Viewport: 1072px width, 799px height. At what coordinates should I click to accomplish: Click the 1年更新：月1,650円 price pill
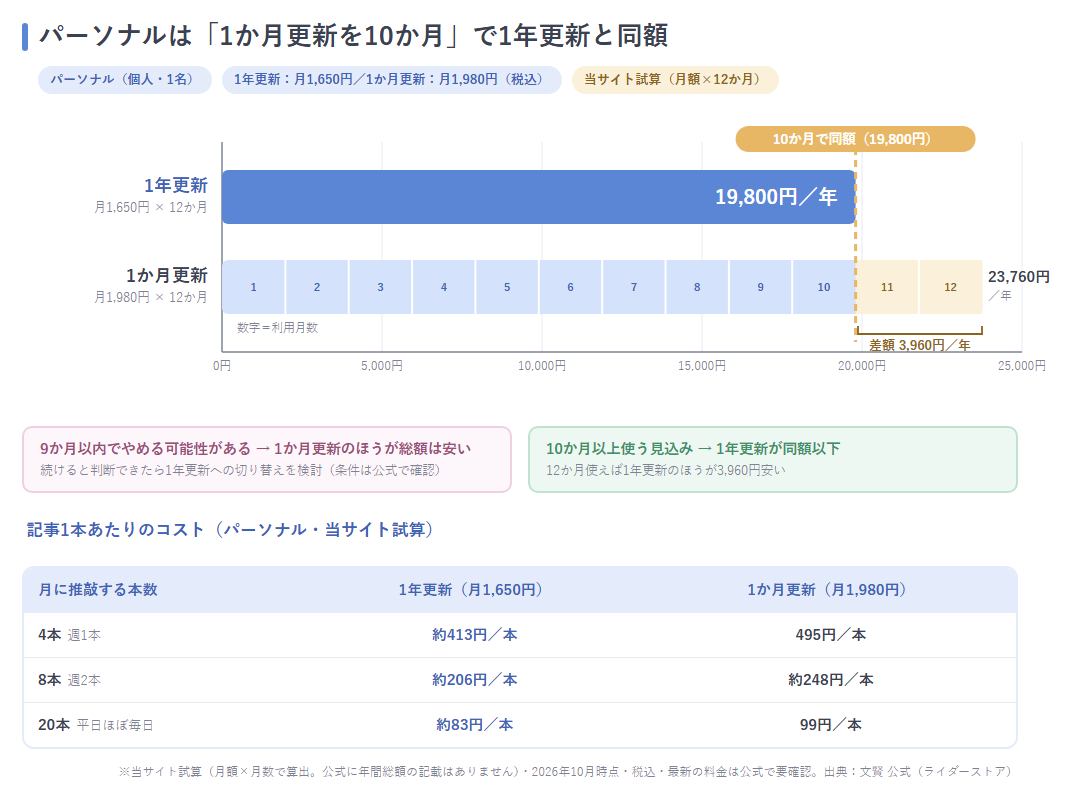(392, 80)
